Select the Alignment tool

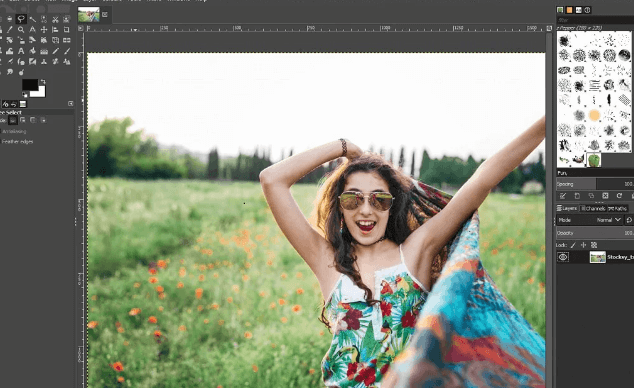[x=55, y=30]
